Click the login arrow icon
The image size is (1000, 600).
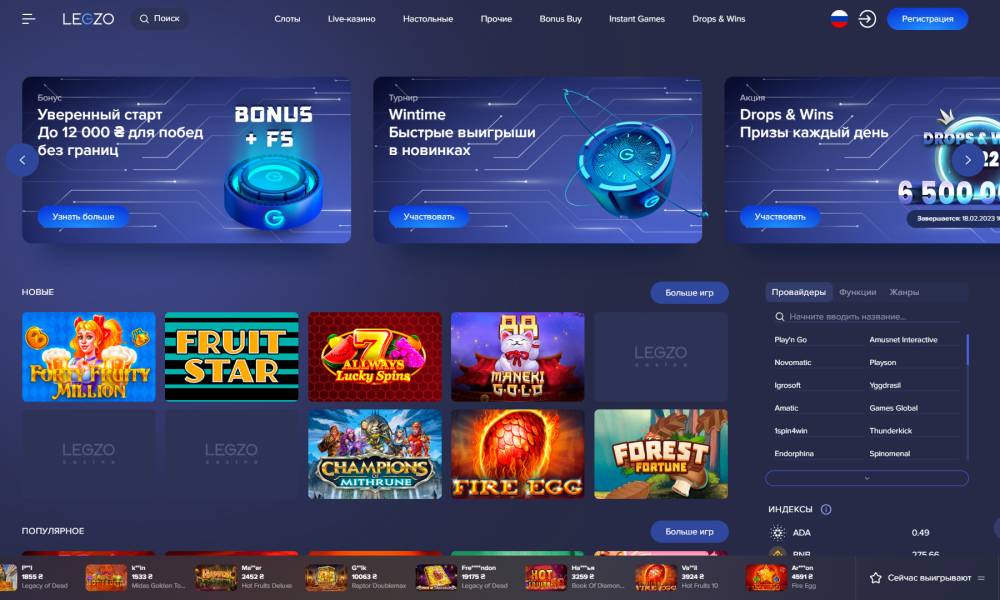(867, 19)
